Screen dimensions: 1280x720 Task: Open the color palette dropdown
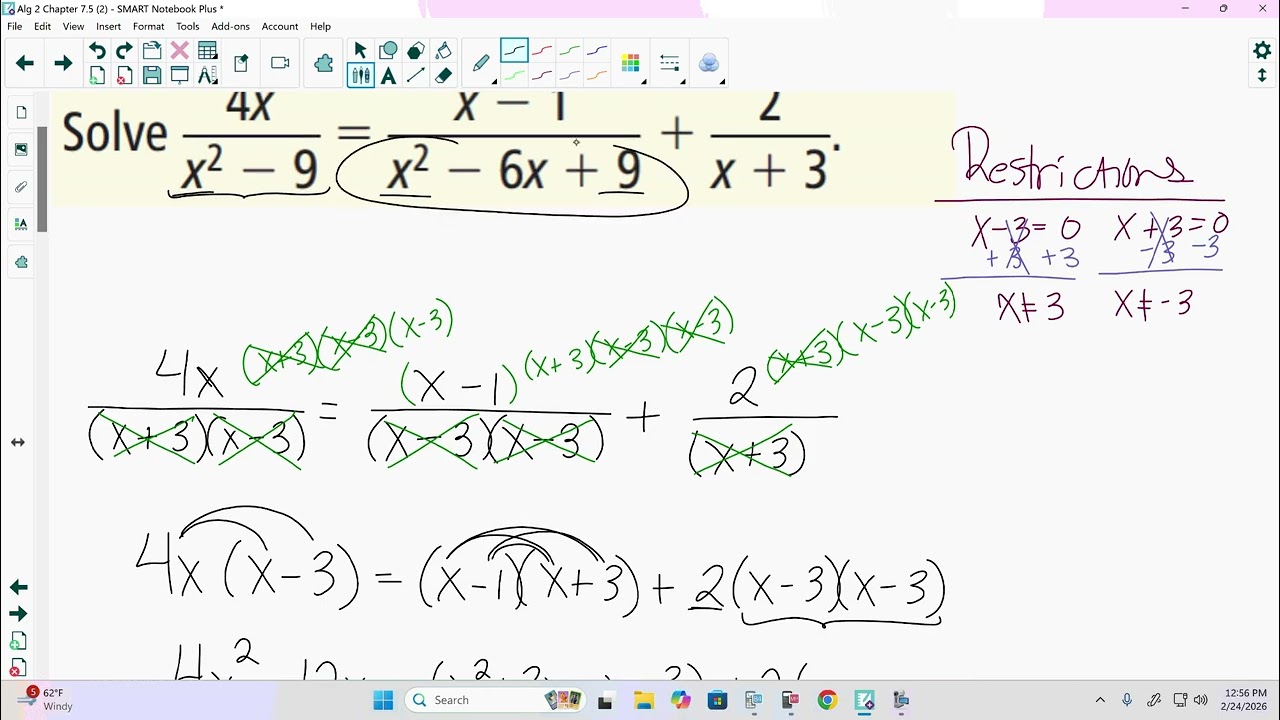[631, 64]
